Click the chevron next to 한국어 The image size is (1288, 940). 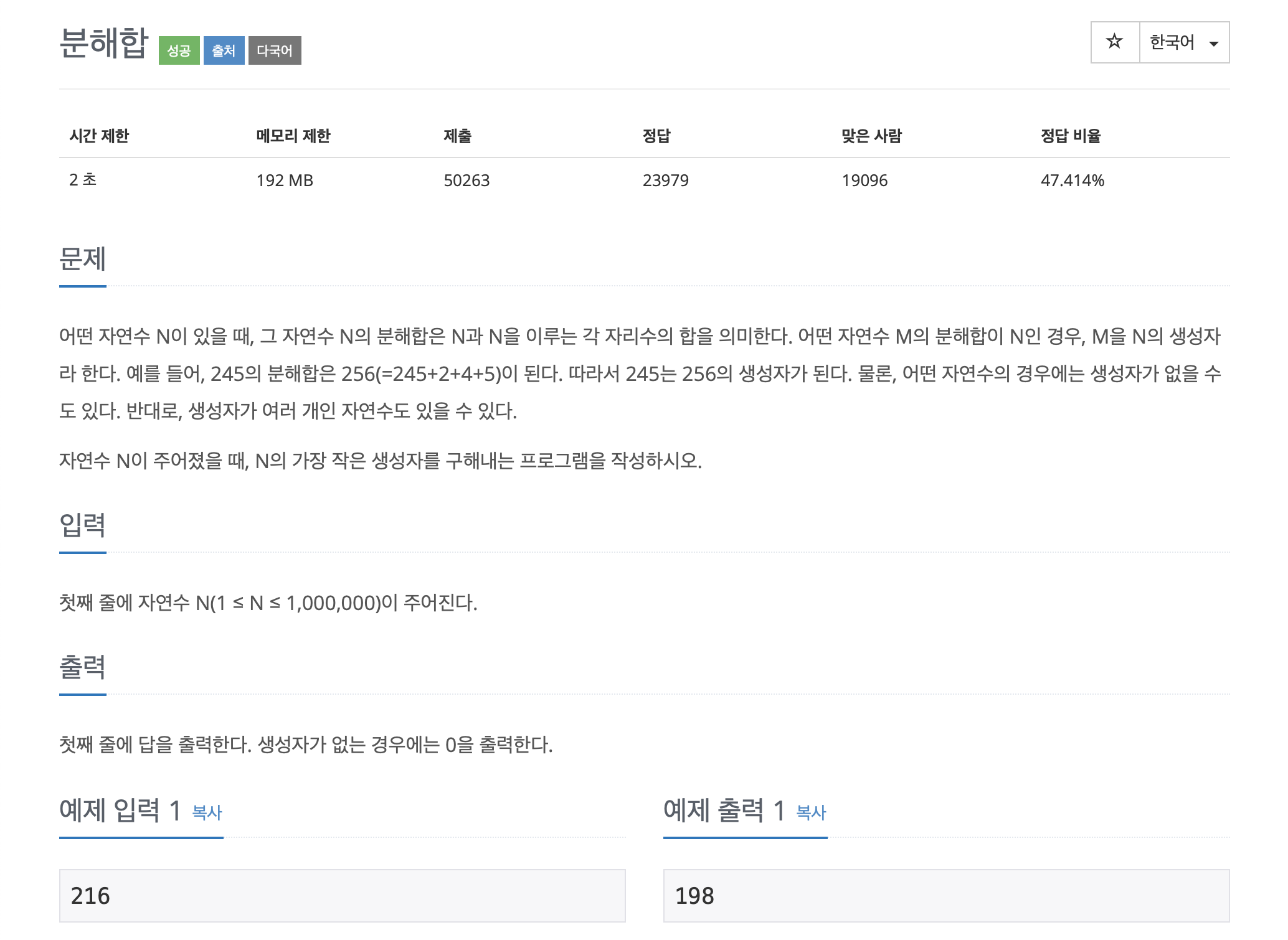tap(1213, 42)
